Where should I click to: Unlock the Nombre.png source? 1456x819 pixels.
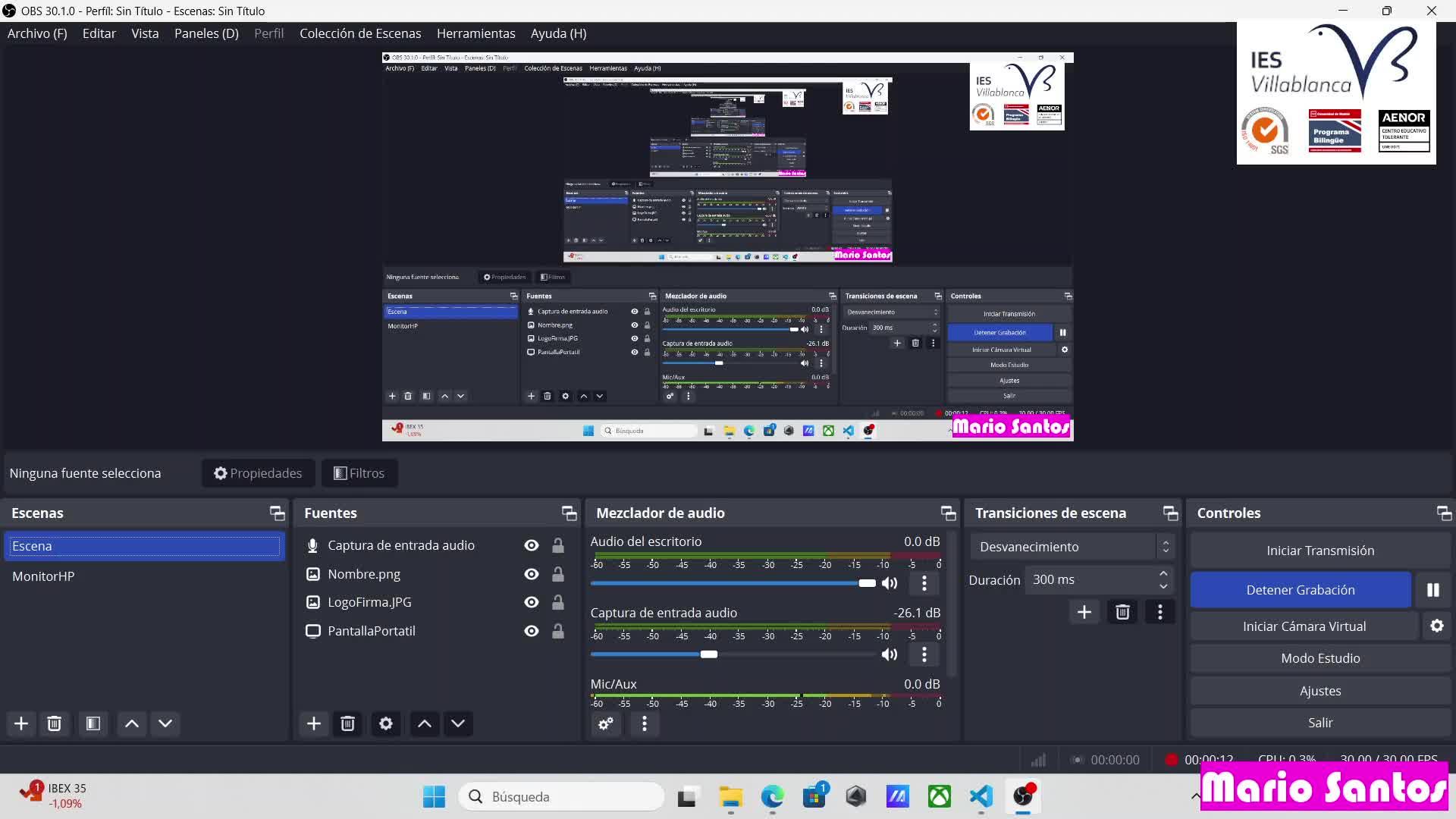pyautogui.click(x=557, y=574)
